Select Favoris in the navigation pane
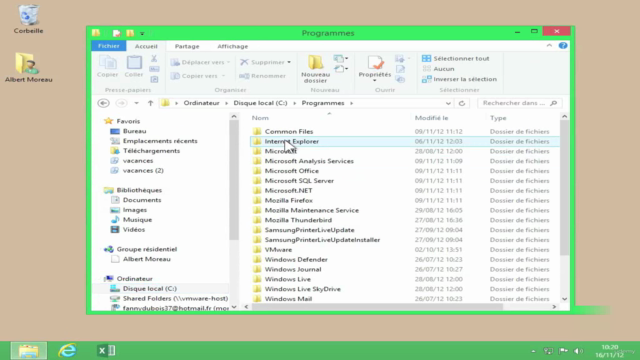The height and width of the screenshot is (360, 640). 128,121
